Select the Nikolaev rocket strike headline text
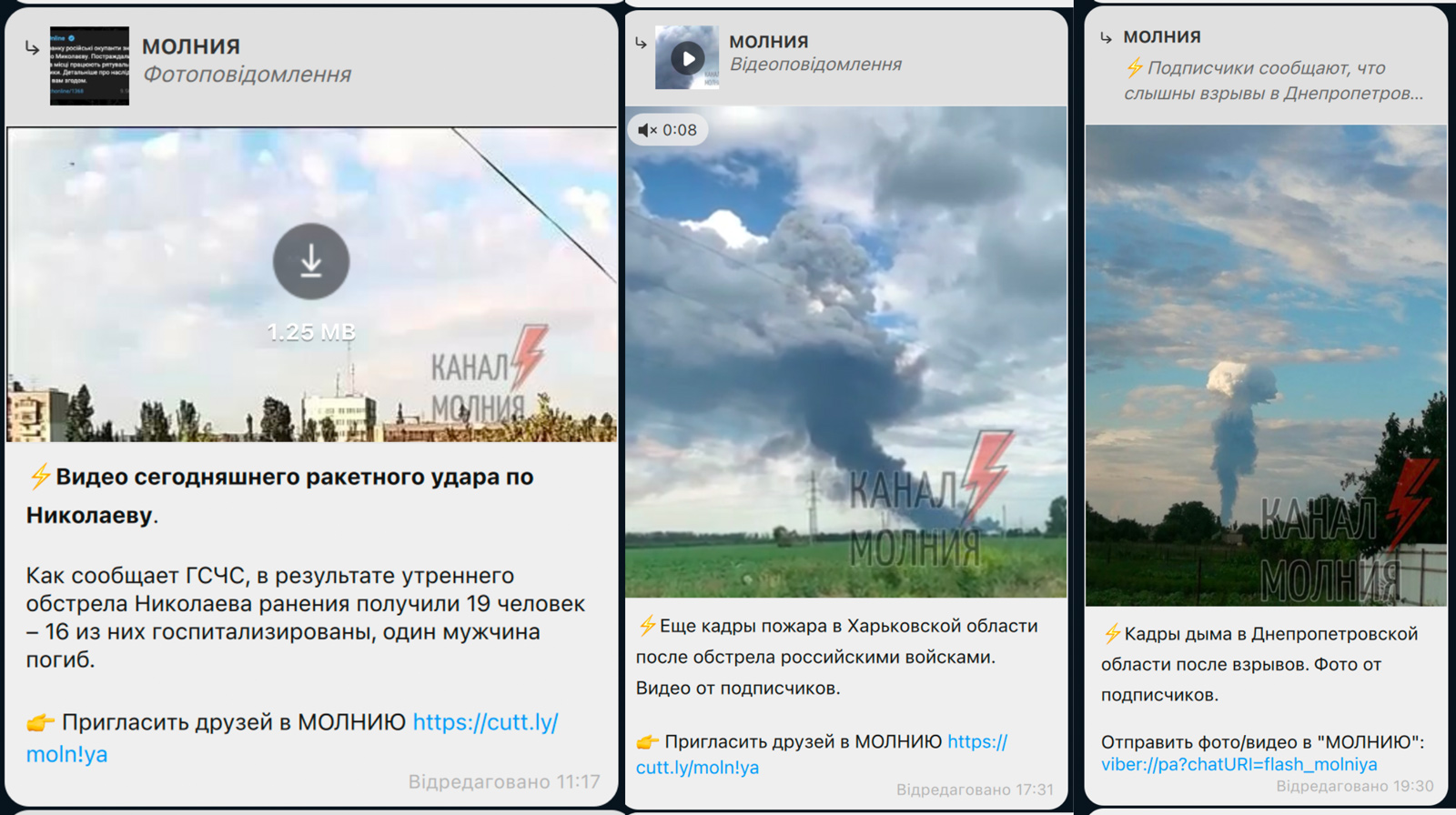 pyautogui.click(x=279, y=496)
